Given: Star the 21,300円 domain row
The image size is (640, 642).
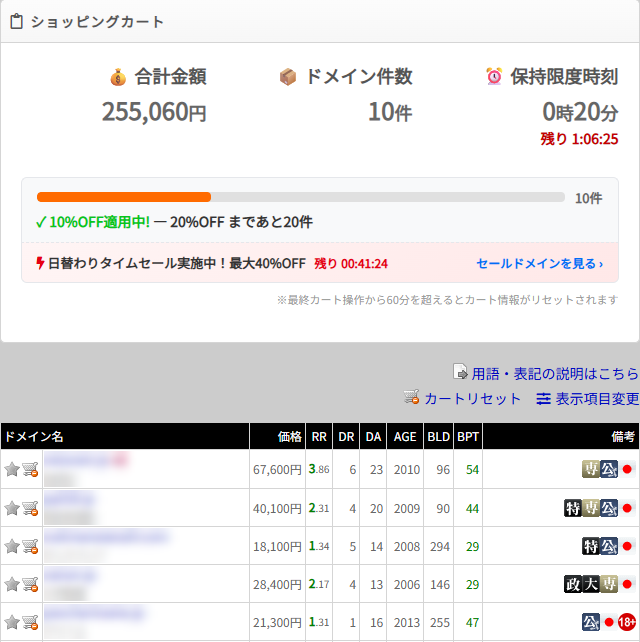Looking at the screenshot, I should pos(12,622).
